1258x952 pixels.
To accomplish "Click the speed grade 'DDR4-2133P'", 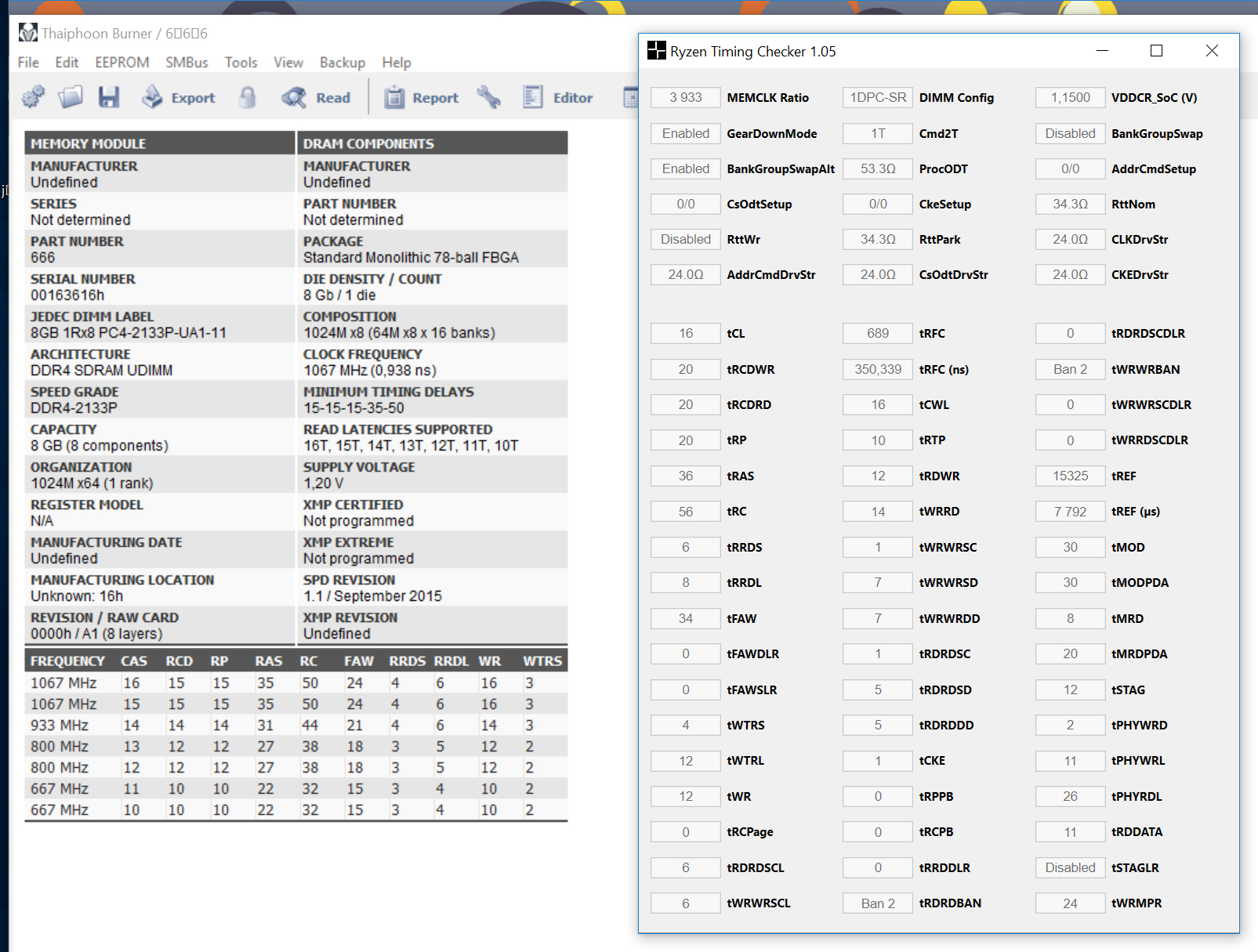I will [74, 408].
